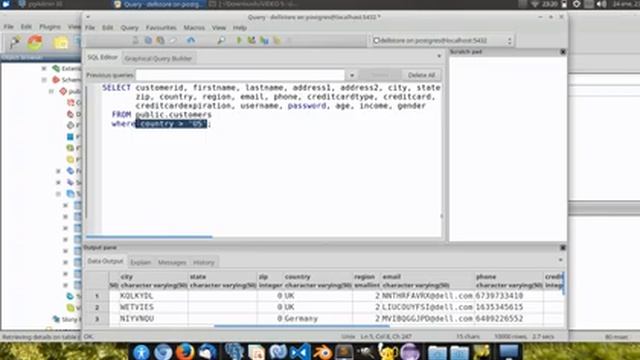The width and height of the screenshot is (640, 360).
Task: Select the Data Output tab
Action: (105, 261)
